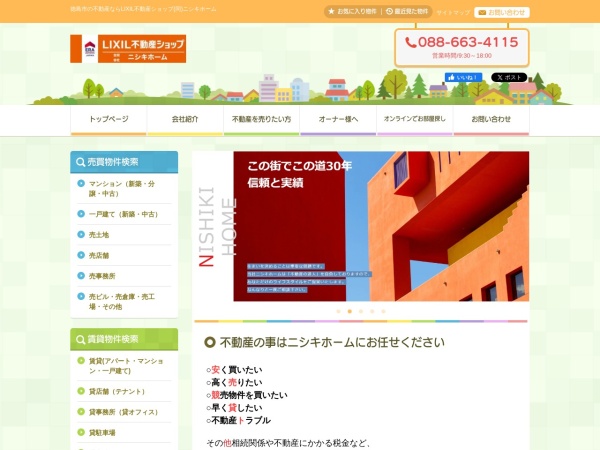
Task: Open the オーナー様へ nav tab
Action: click(x=338, y=120)
